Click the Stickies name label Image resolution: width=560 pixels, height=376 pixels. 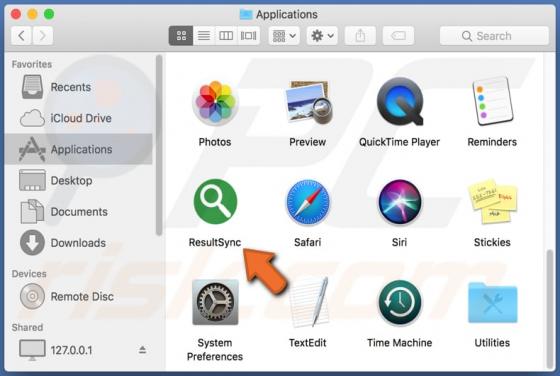(x=492, y=242)
